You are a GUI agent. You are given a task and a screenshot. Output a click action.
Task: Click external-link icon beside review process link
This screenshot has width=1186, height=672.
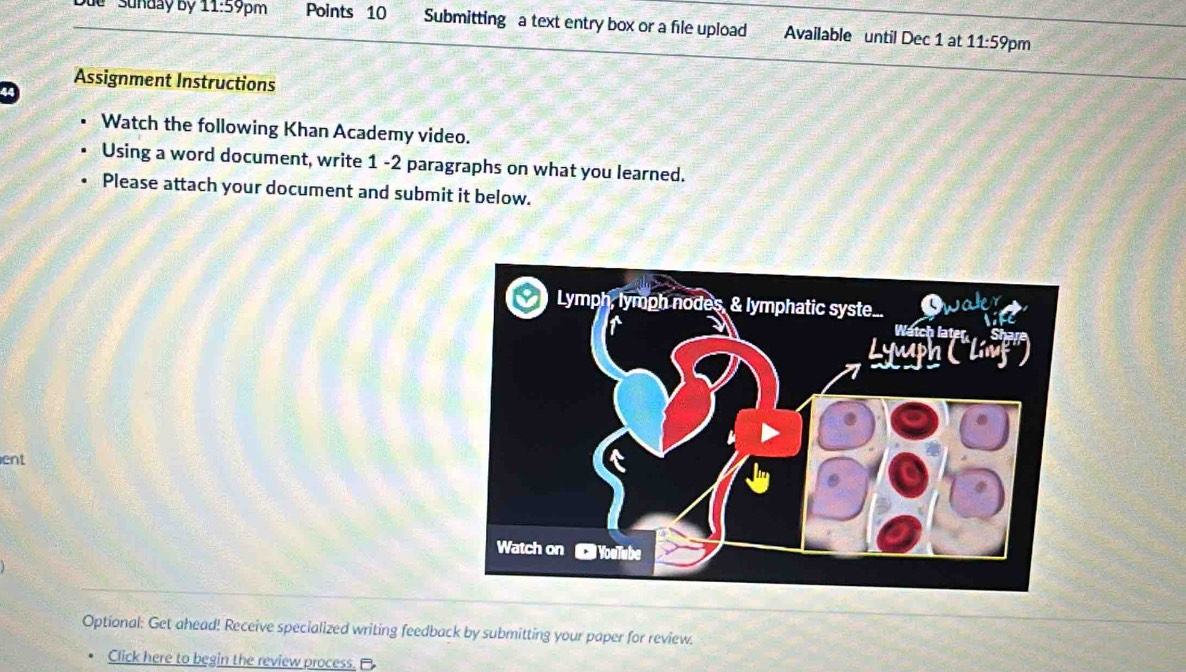tap(368, 664)
